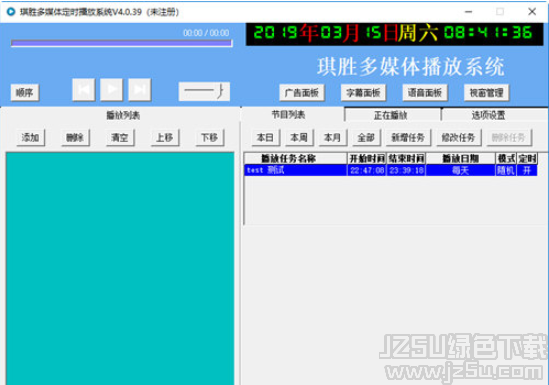Viewport: 549px width, 385px height.
Task: Switch to the 正在播放 tab
Action: (392, 115)
